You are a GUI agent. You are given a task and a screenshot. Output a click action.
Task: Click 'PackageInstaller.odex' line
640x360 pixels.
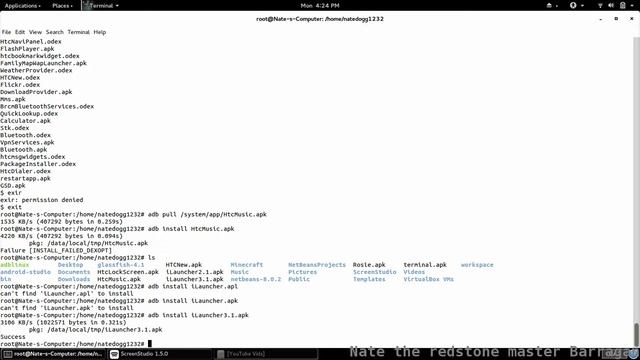(38, 164)
